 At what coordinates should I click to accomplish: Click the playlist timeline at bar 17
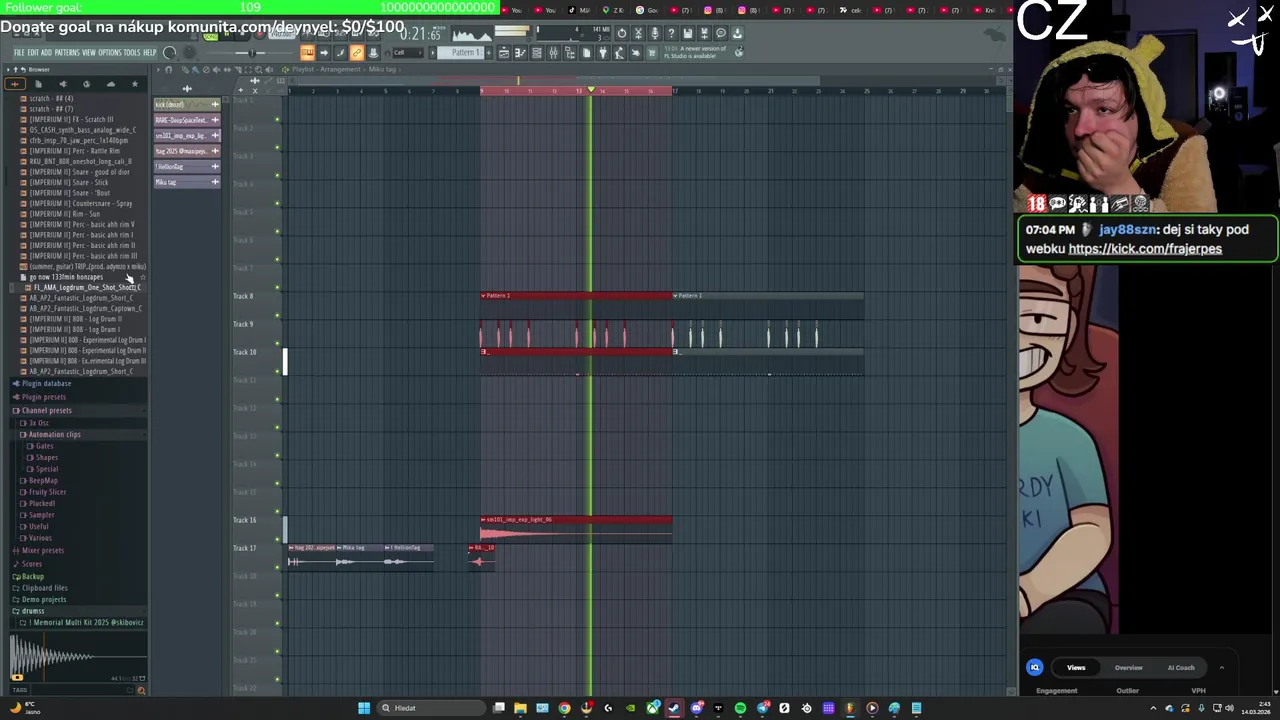pos(675,92)
